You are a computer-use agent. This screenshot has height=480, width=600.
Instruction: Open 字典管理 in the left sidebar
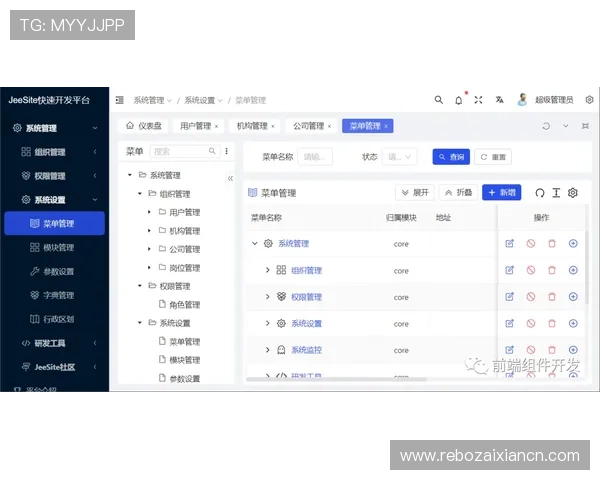(54, 295)
